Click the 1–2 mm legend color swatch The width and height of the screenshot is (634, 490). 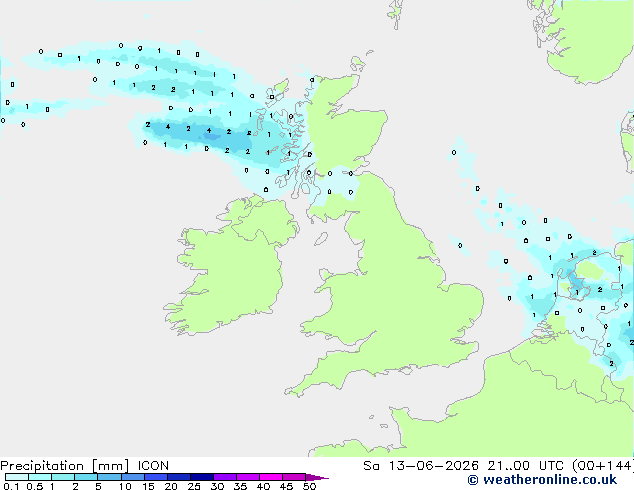coord(63,477)
